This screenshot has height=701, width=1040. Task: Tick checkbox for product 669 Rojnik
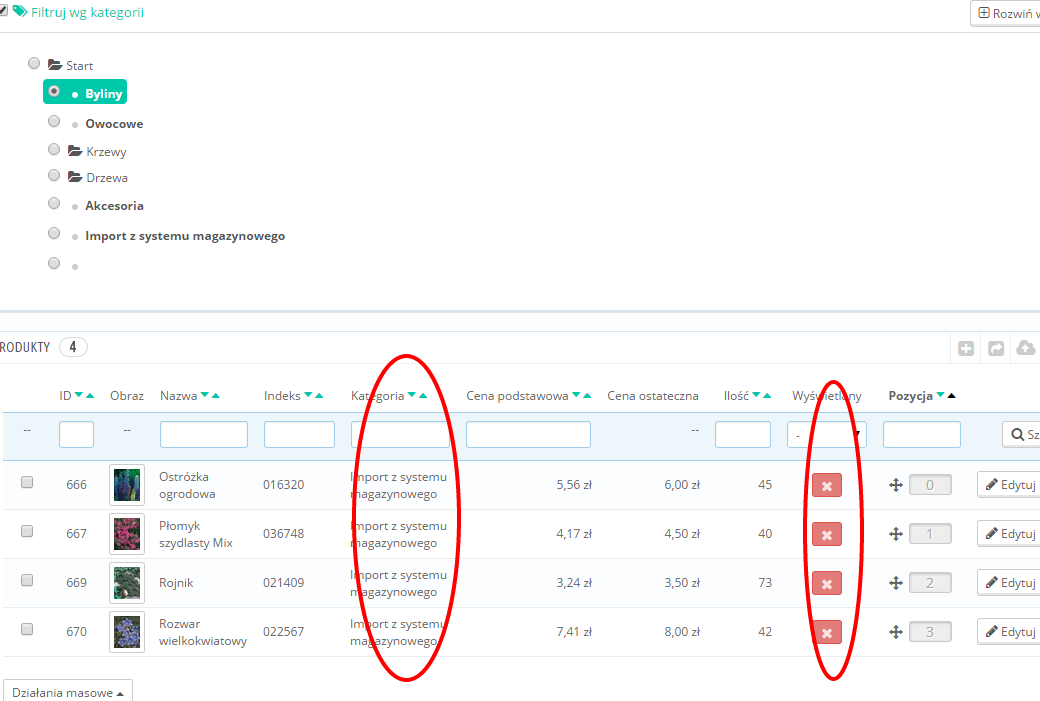tap(27, 580)
